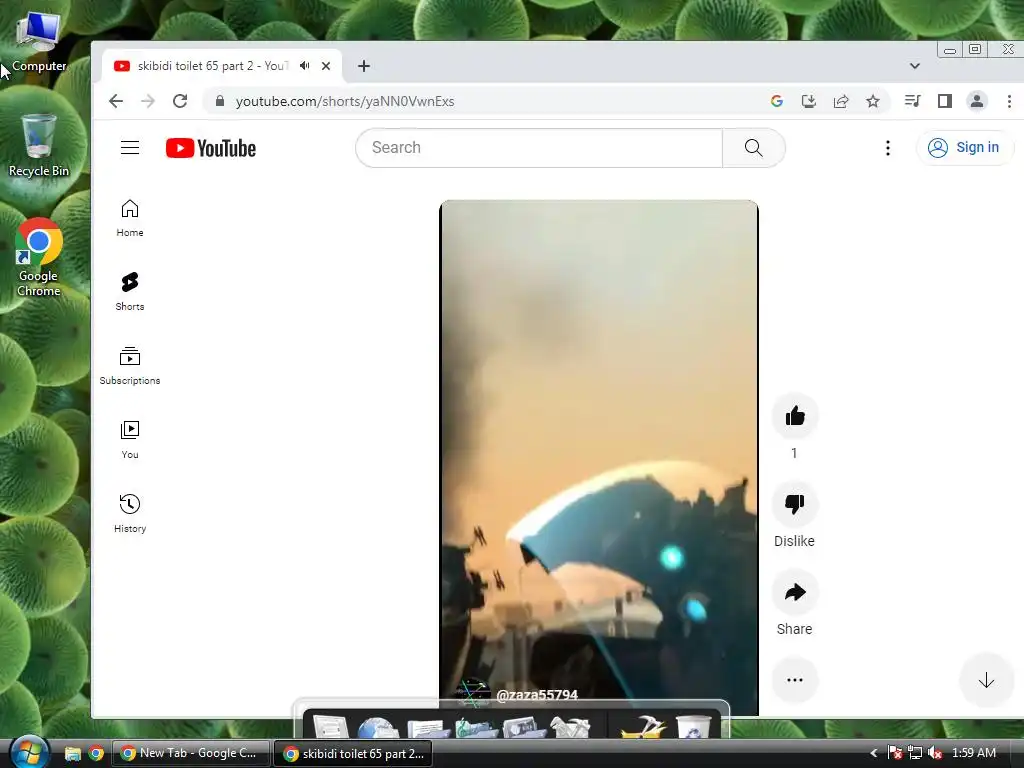Open pictures folder in dock
Image resolution: width=1024 pixels, height=768 pixels.
tap(523, 727)
